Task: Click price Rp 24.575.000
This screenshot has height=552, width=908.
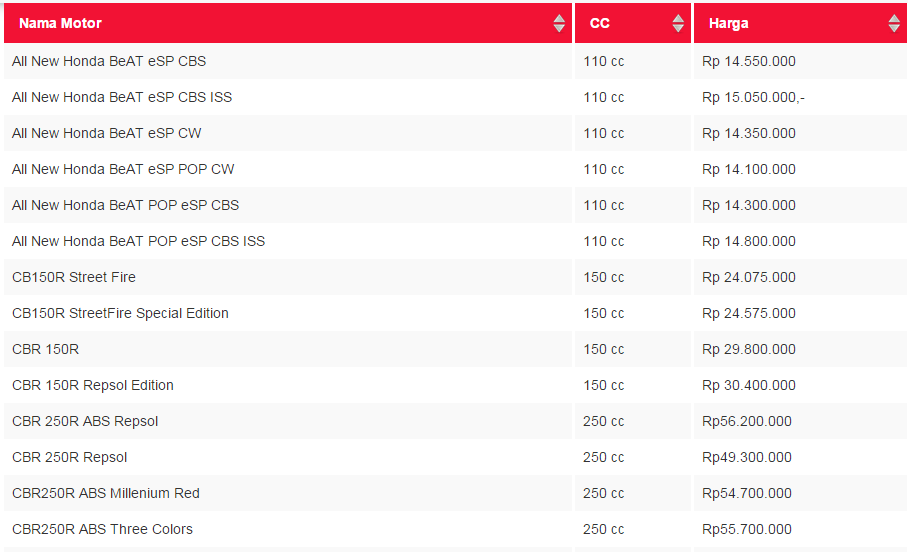Action: (x=749, y=313)
